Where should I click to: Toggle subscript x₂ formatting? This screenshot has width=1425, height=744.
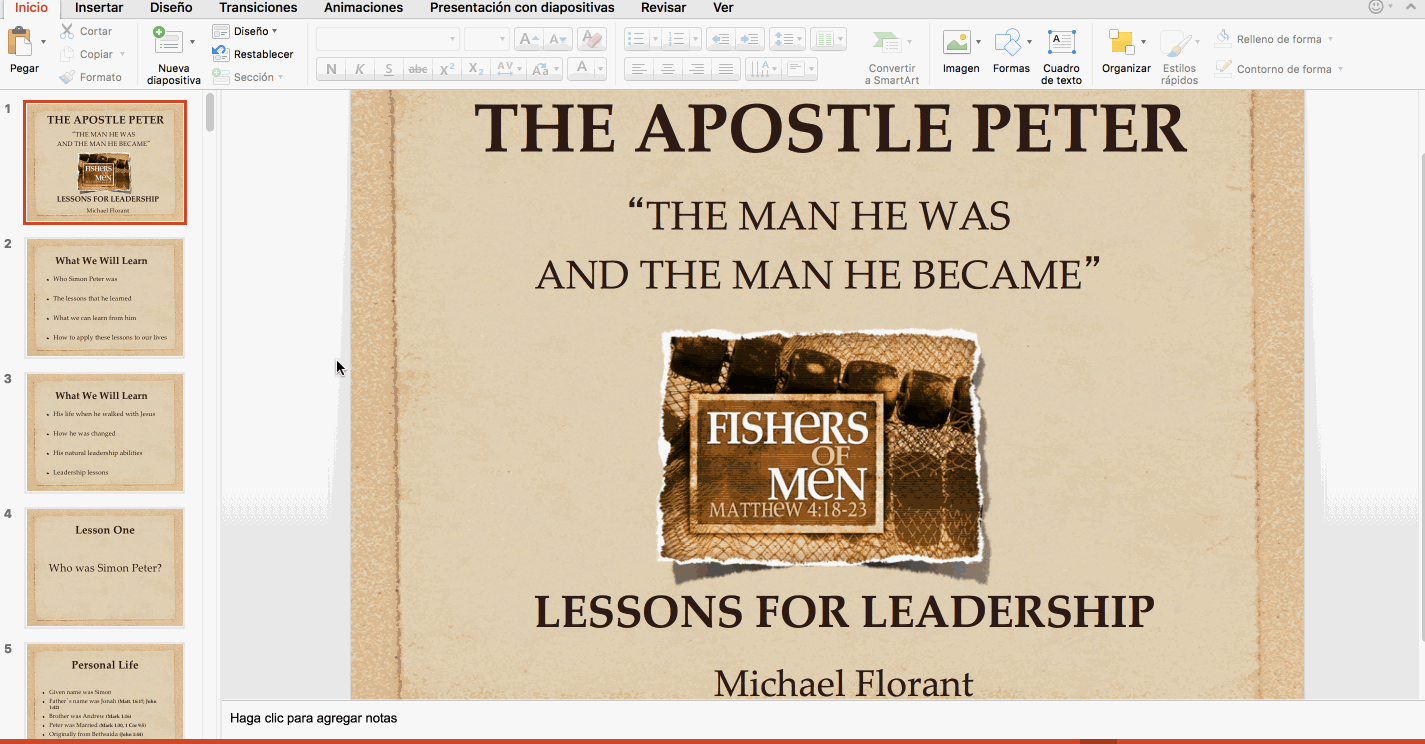(x=476, y=69)
